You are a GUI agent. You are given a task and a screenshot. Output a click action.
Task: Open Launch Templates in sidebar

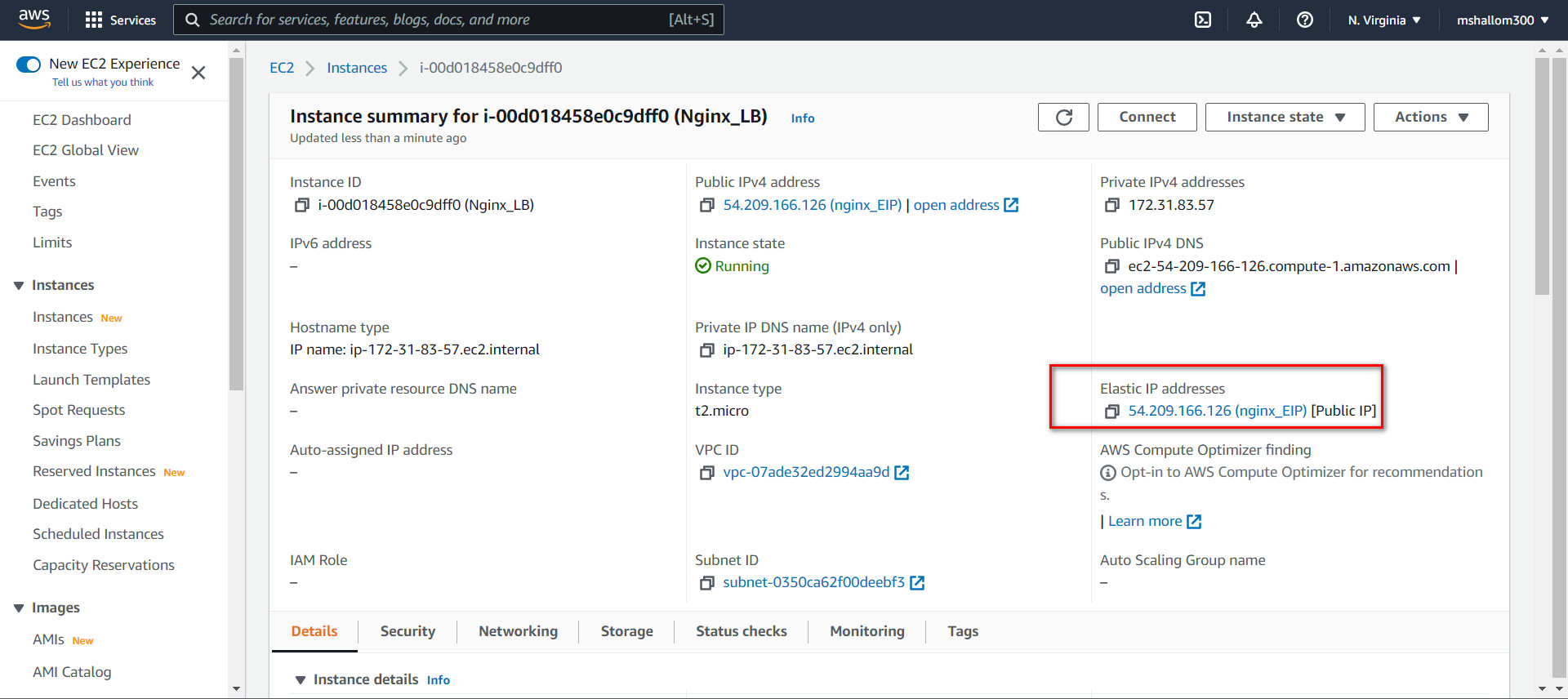91,380
